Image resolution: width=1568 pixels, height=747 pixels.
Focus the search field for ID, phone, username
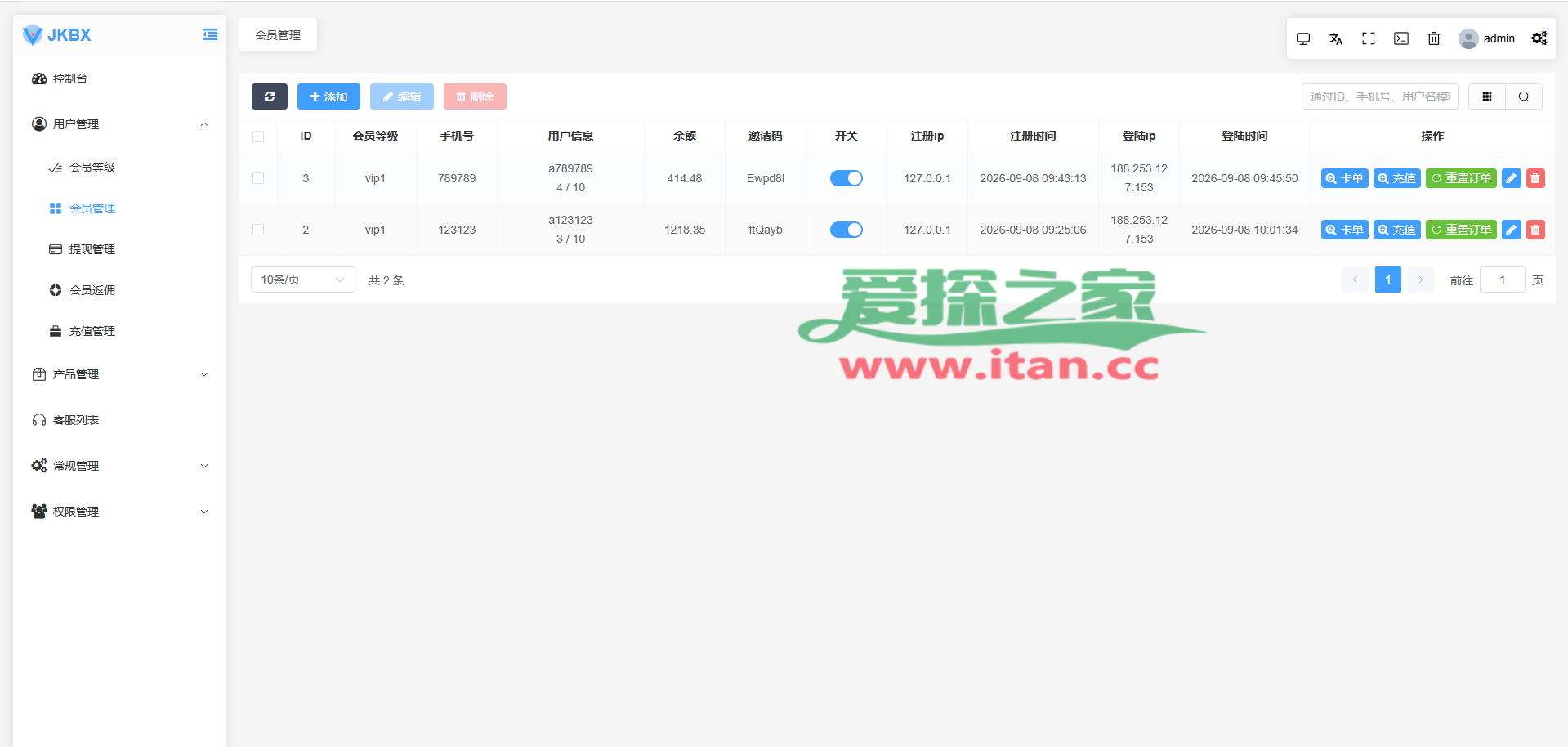pyautogui.click(x=1380, y=96)
